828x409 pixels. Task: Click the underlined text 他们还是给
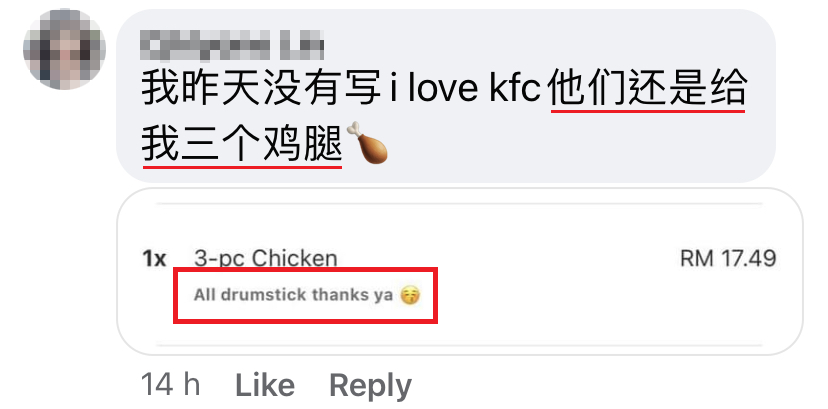648,89
